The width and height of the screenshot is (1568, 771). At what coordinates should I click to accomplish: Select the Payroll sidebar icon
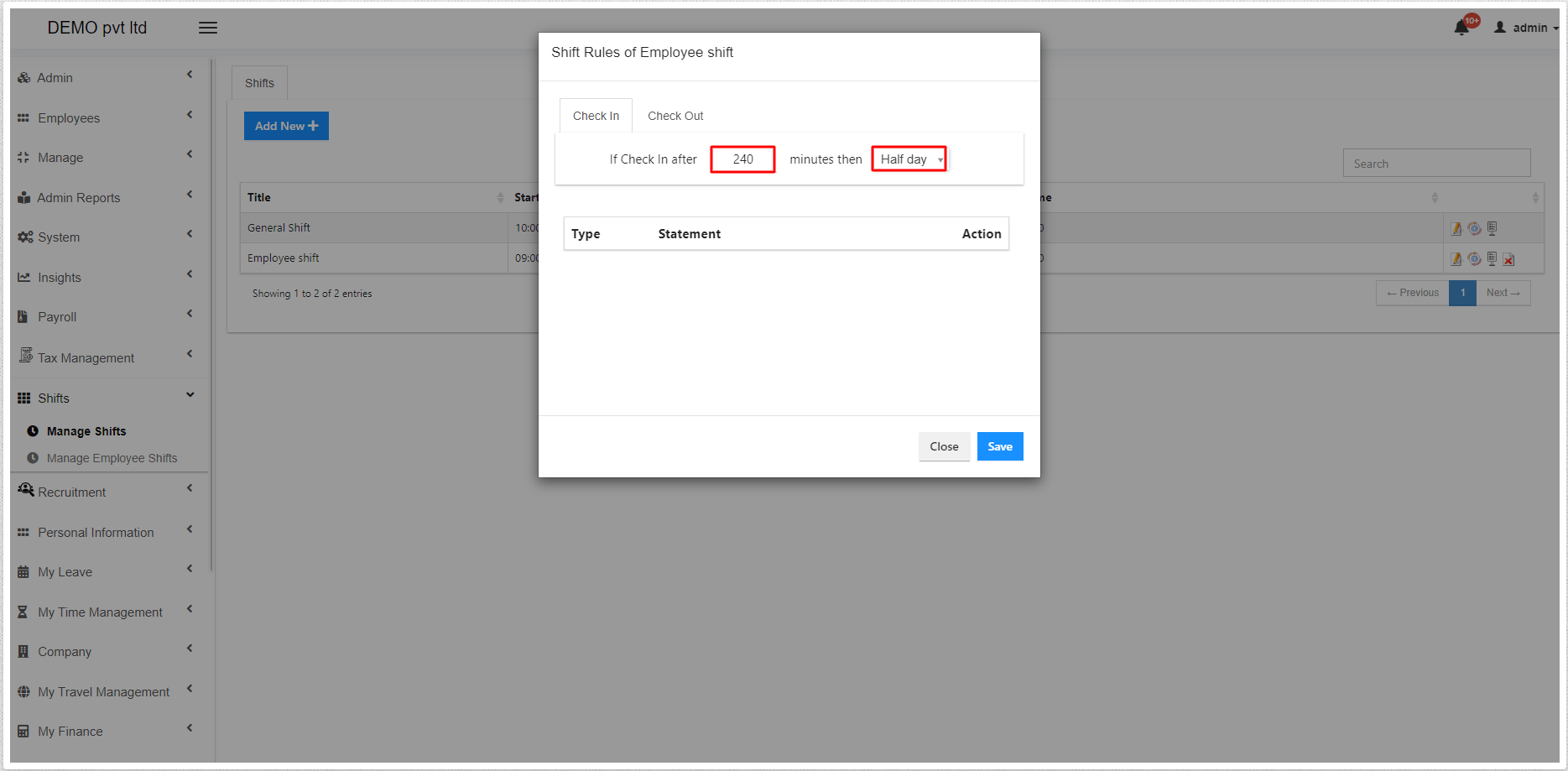point(23,316)
